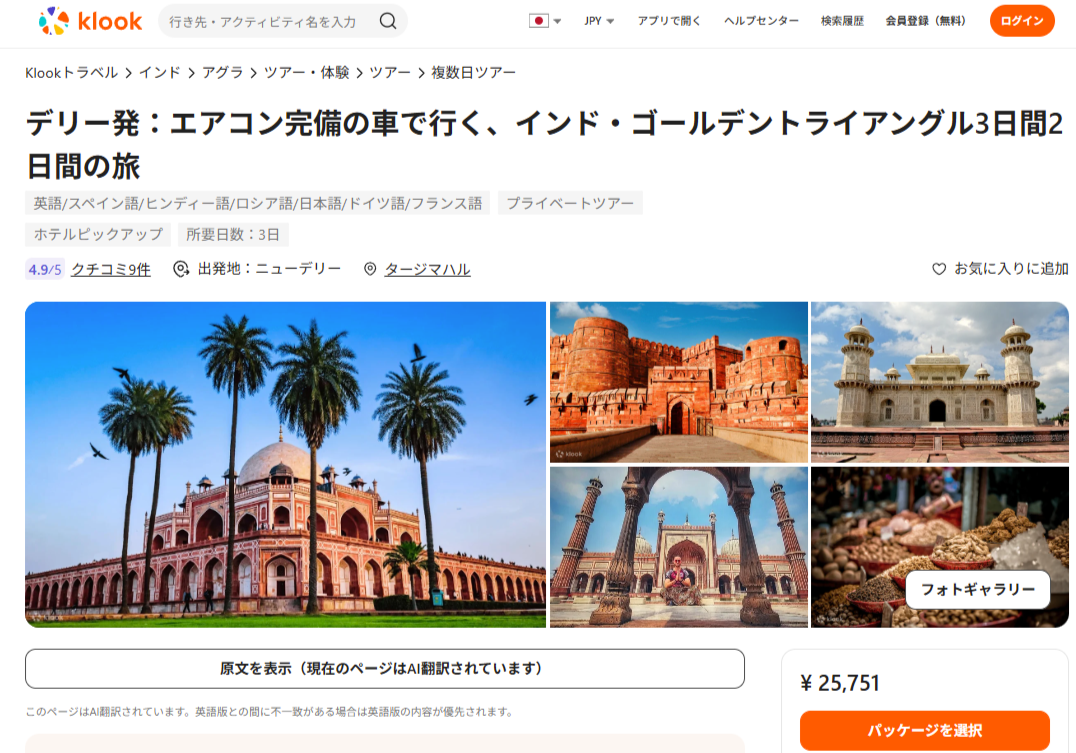1076x753 pixels.
Task: Click the Klook logo icon
Action: pos(54,21)
